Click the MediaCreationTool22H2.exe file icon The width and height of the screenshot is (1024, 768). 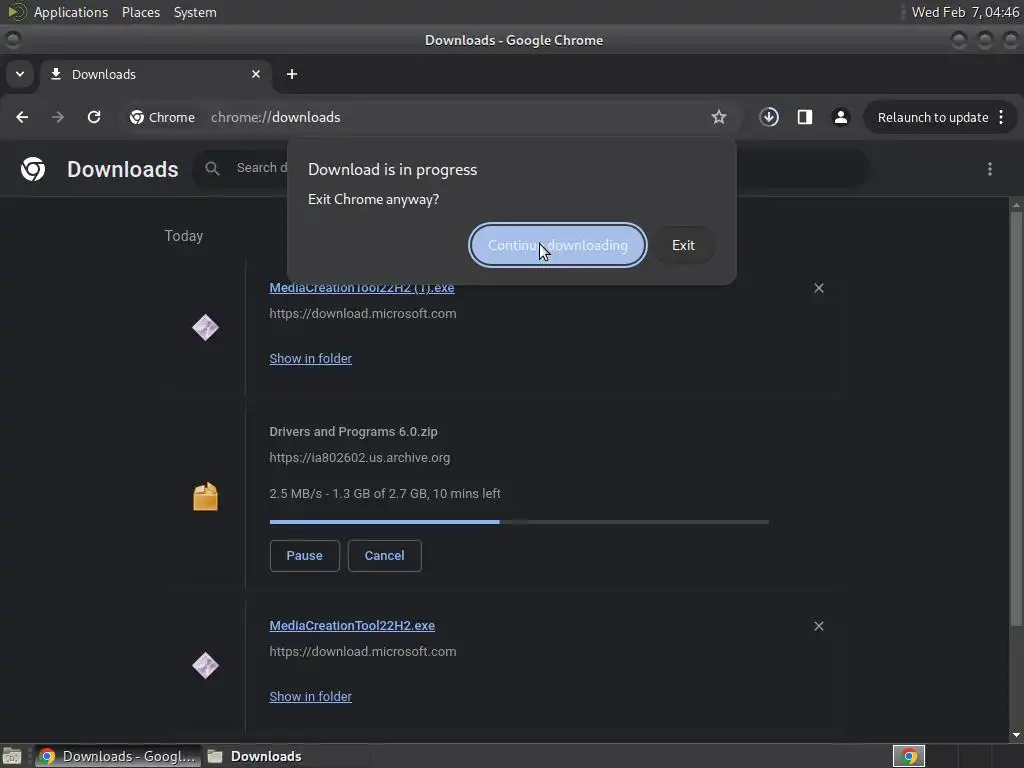pos(205,665)
